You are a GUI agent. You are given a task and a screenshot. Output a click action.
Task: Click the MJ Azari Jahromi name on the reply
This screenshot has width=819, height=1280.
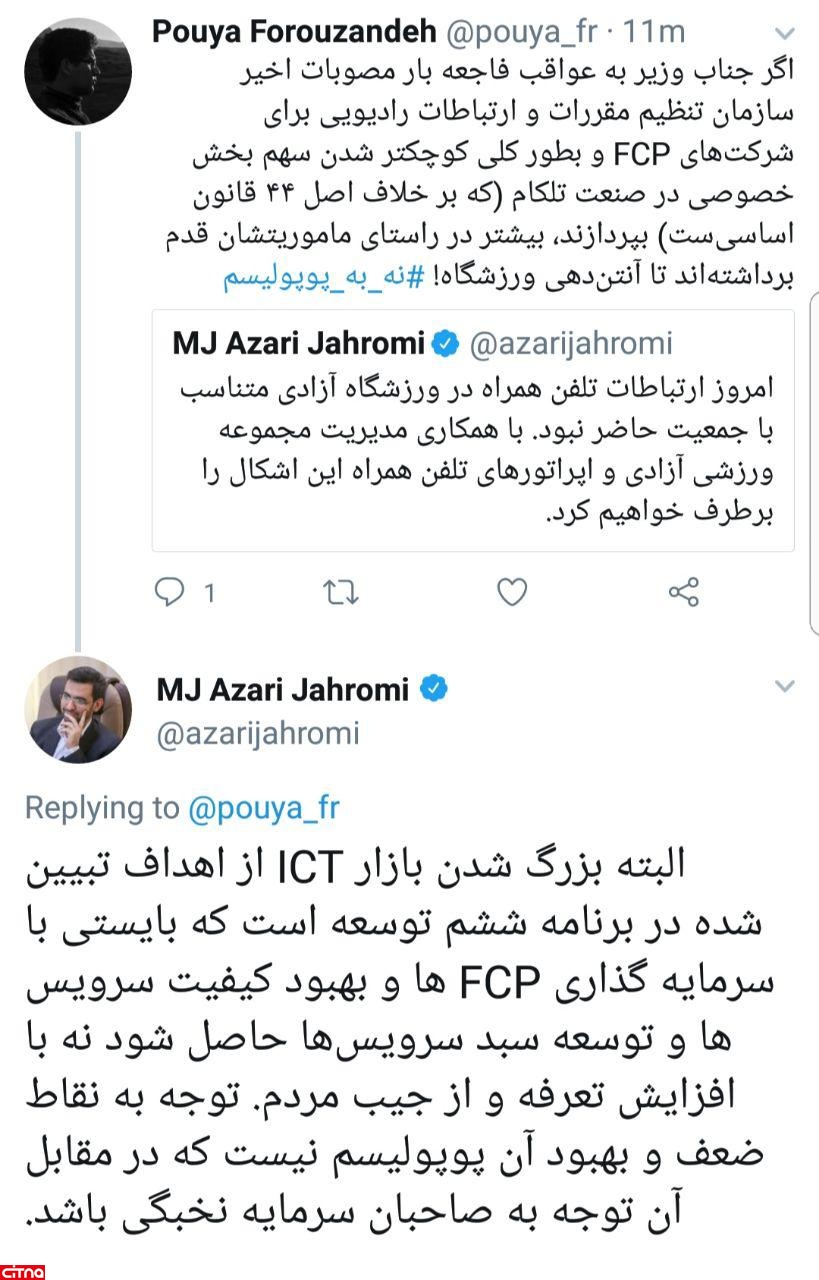[282, 689]
